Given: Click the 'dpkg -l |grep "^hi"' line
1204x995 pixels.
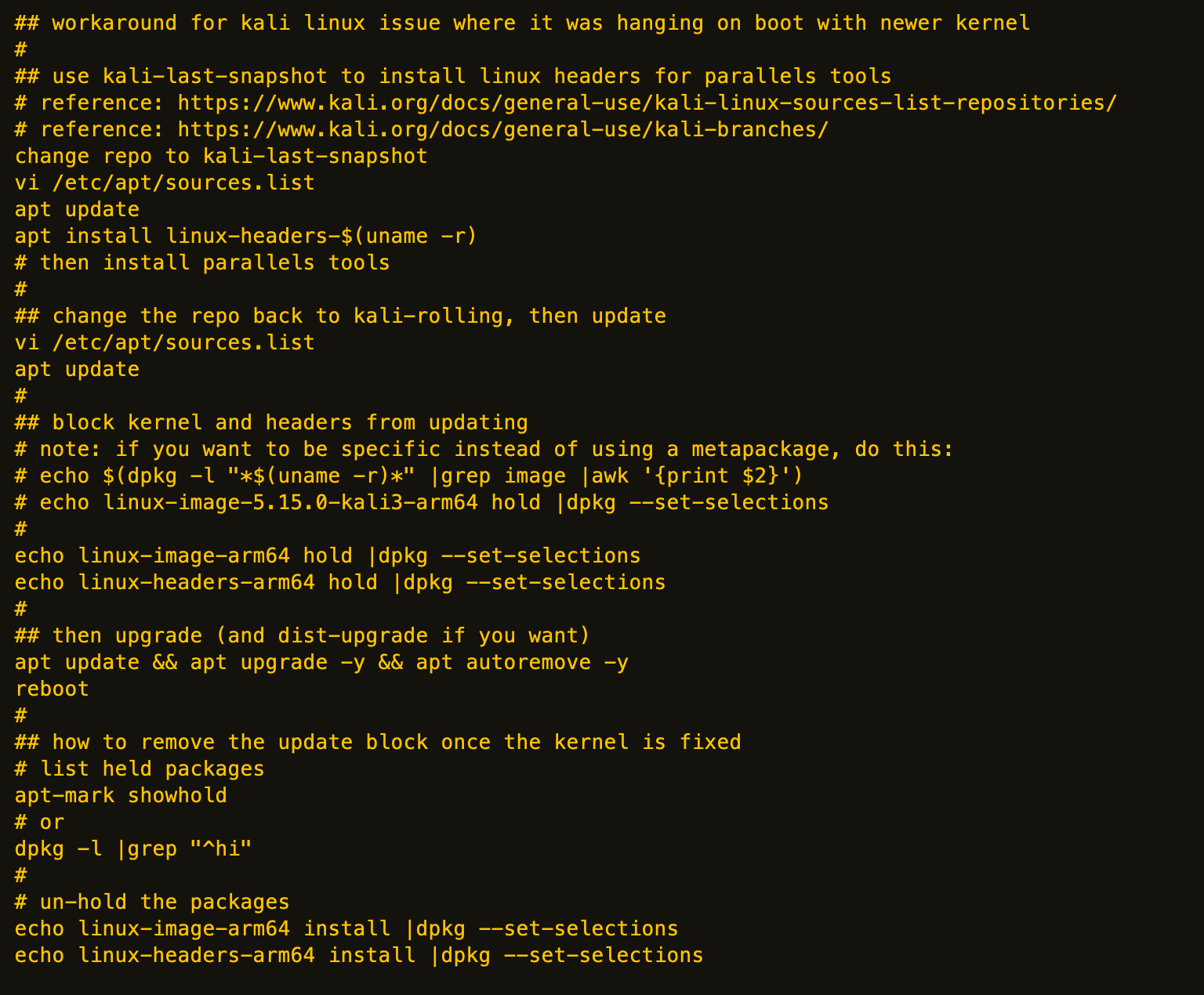Looking at the screenshot, I should pyautogui.click(x=133, y=849).
